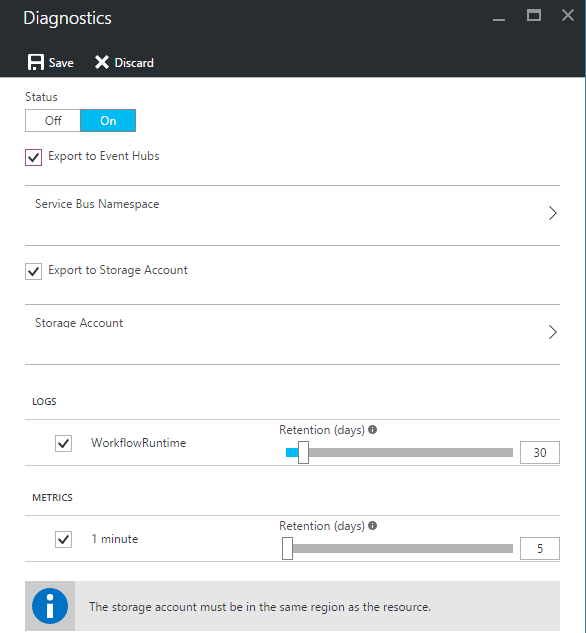Uncheck the 1 minute metrics checkbox
Image resolution: width=586 pixels, height=633 pixels.
63,539
